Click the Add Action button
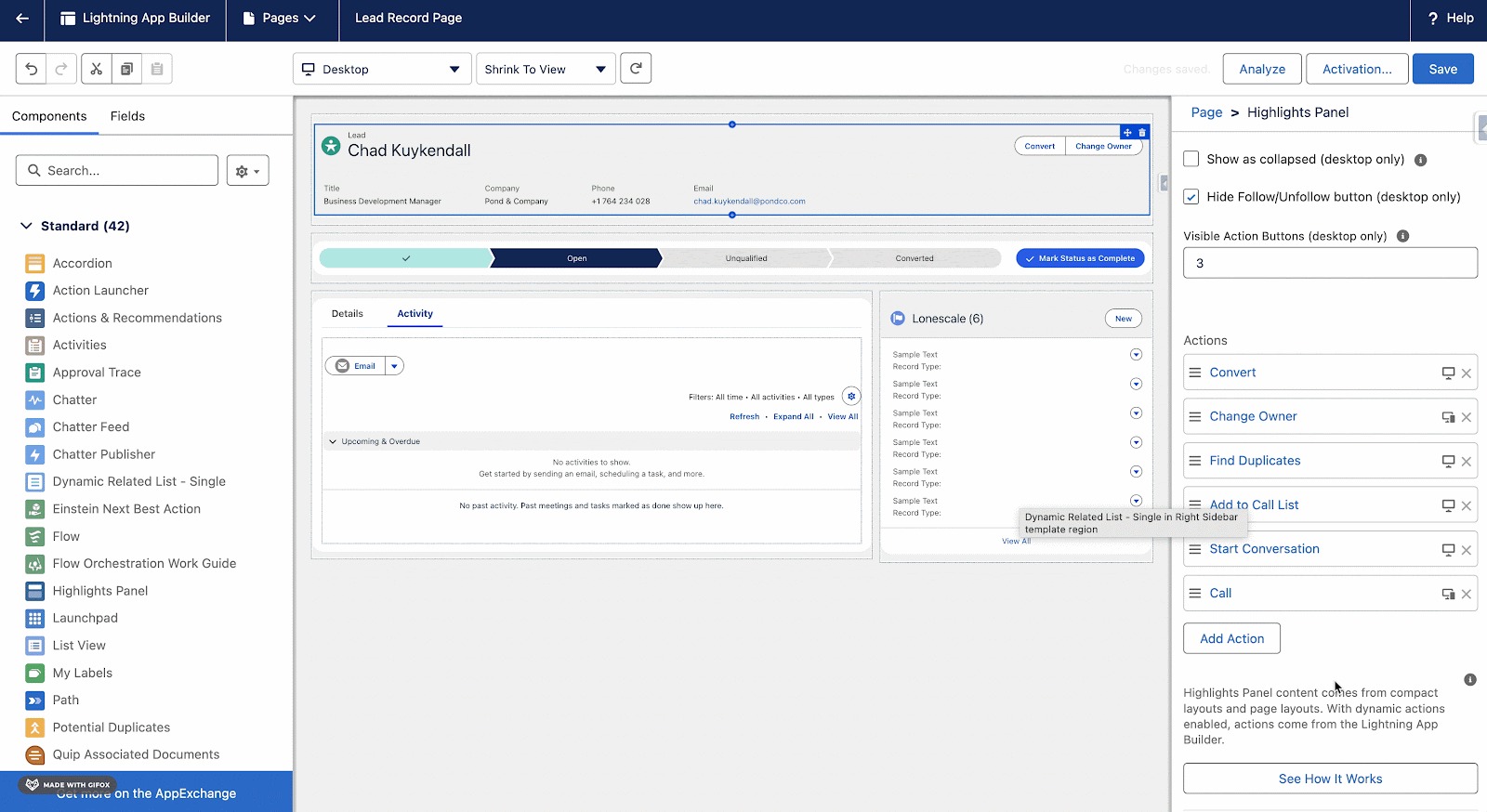This screenshot has height=812, width=1487. 1231,638
